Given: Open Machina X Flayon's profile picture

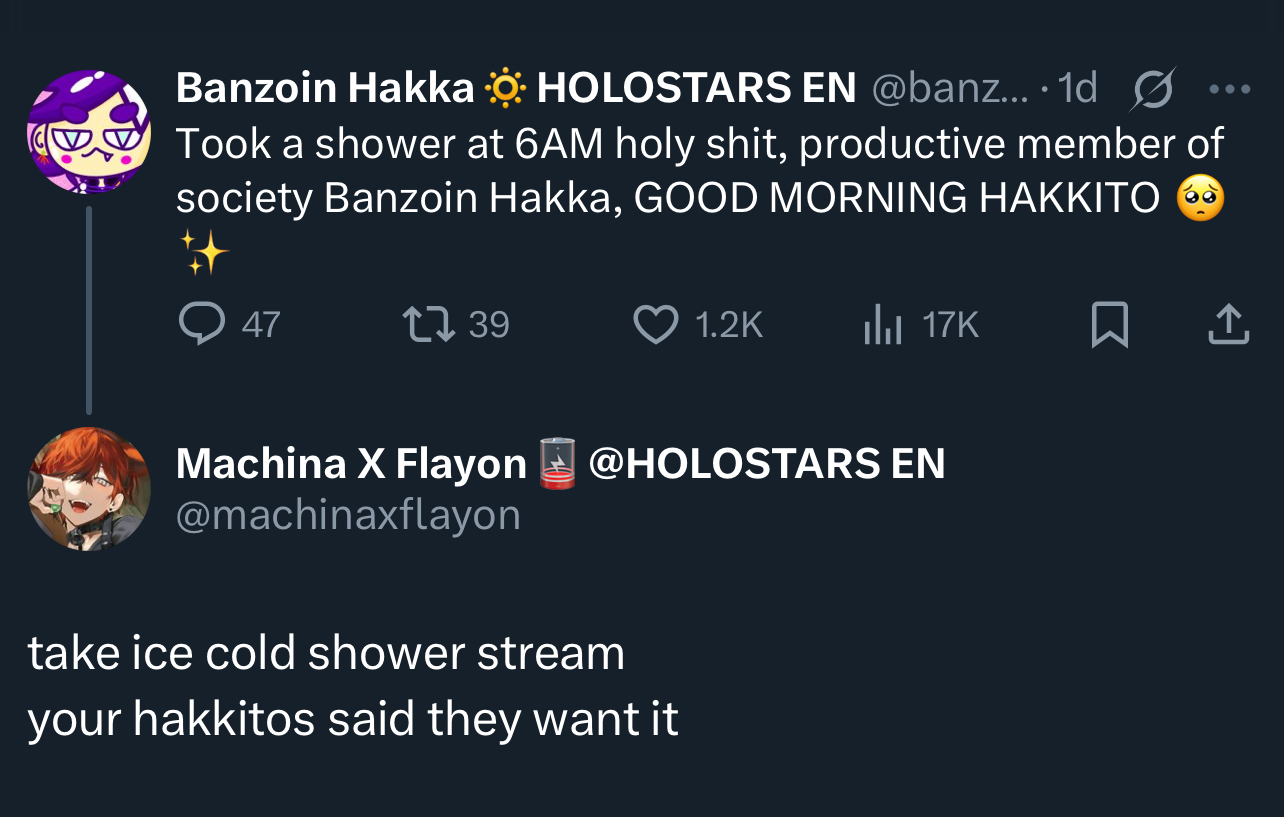Looking at the screenshot, I should (x=88, y=489).
